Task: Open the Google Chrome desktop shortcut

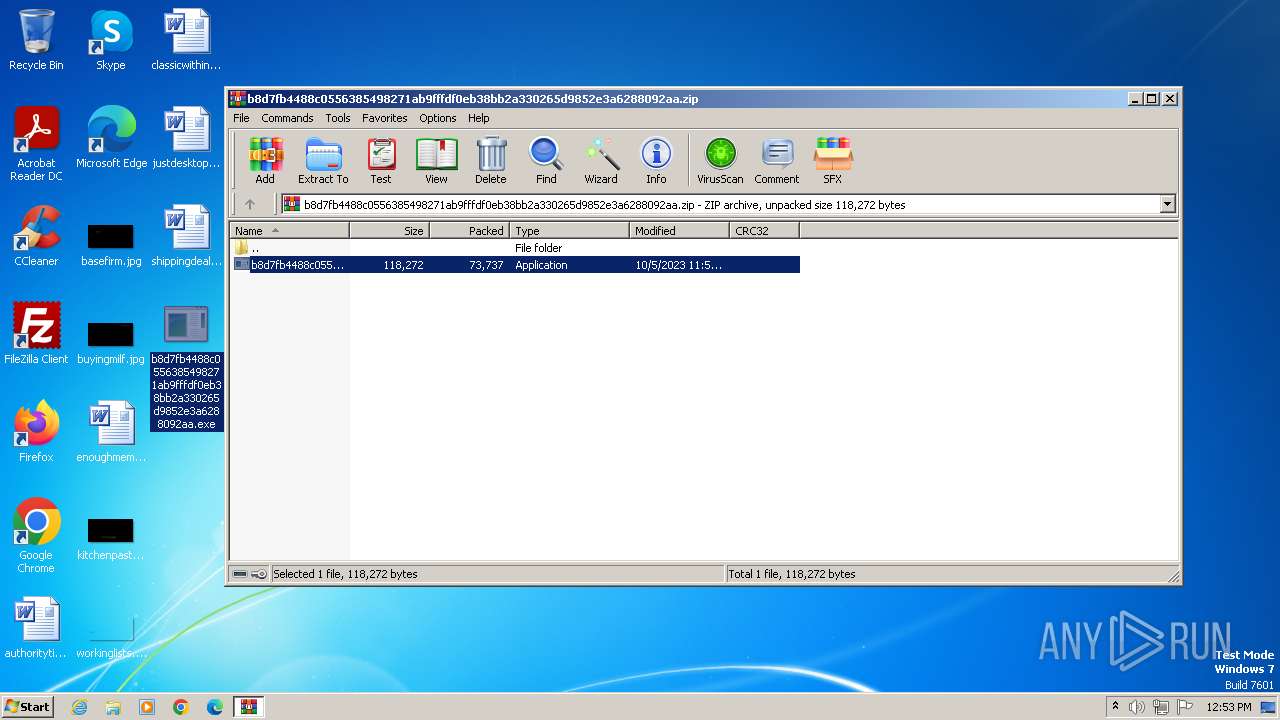Action: point(36,535)
